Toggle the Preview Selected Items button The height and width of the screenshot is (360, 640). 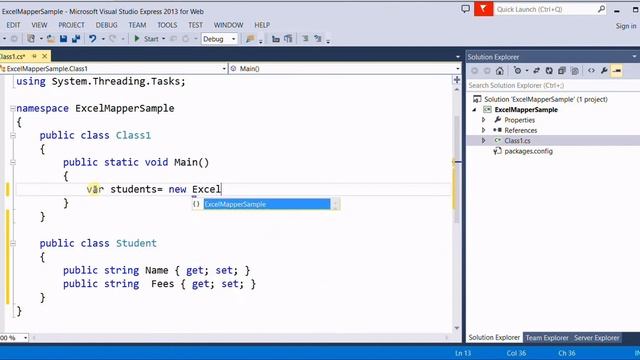click(617, 71)
